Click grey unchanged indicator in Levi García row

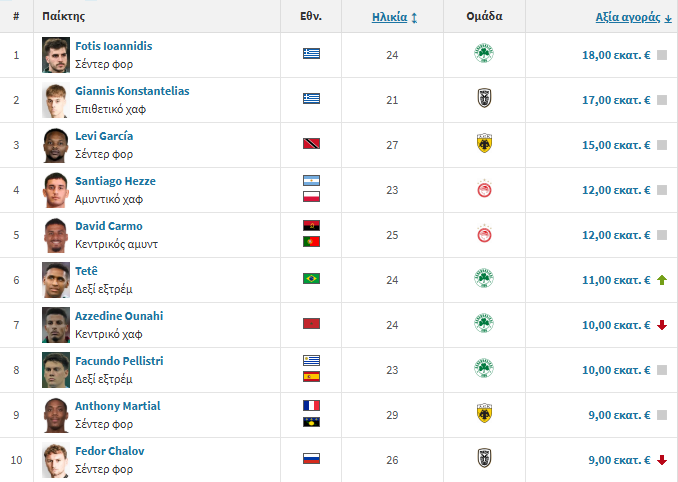coord(662,145)
